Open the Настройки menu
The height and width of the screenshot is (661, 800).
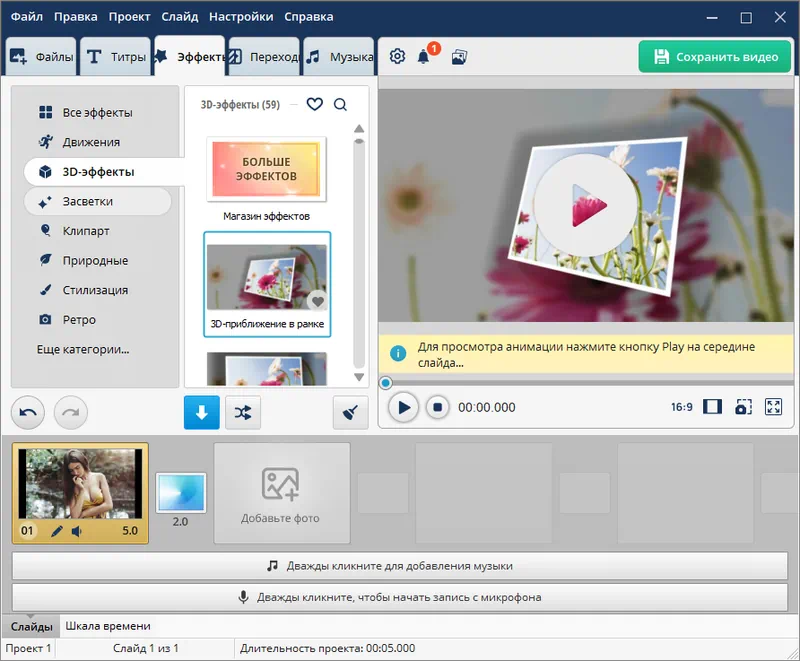pyautogui.click(x=241, y=17)
